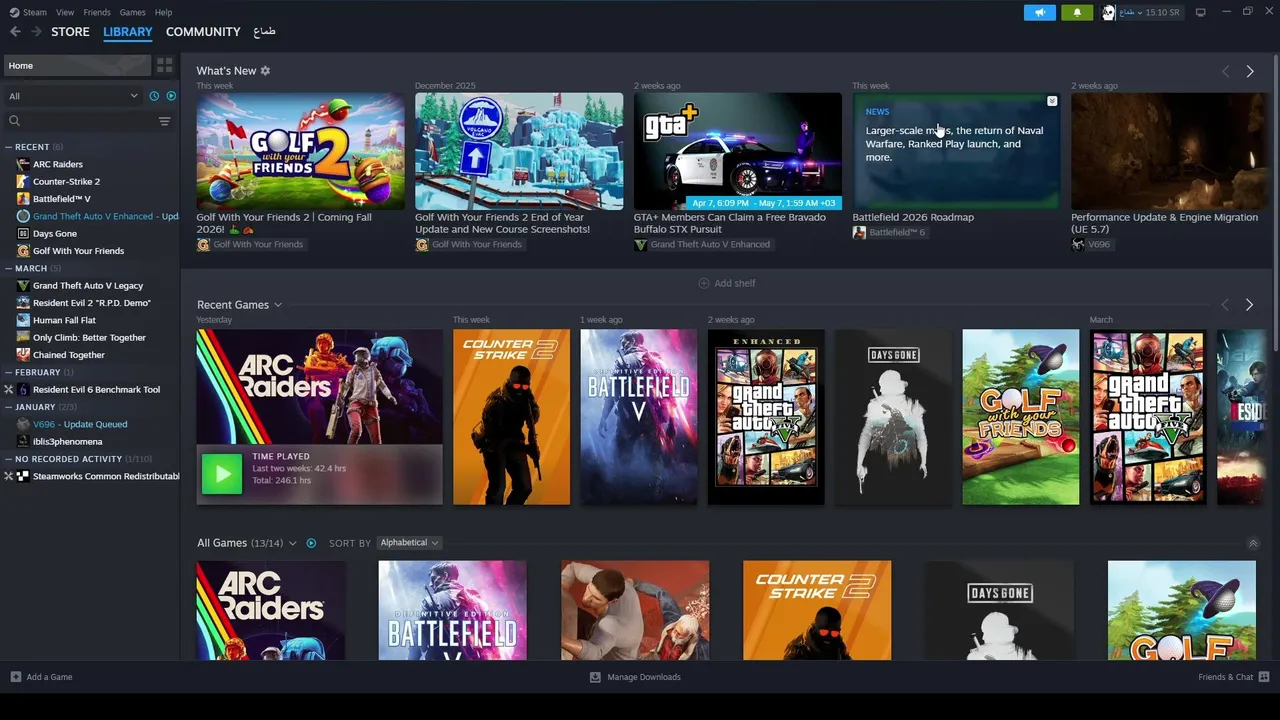Click the library search magnifier icon
The width and height of the screenshot is (1280, 720).
(x=14, y=121)
